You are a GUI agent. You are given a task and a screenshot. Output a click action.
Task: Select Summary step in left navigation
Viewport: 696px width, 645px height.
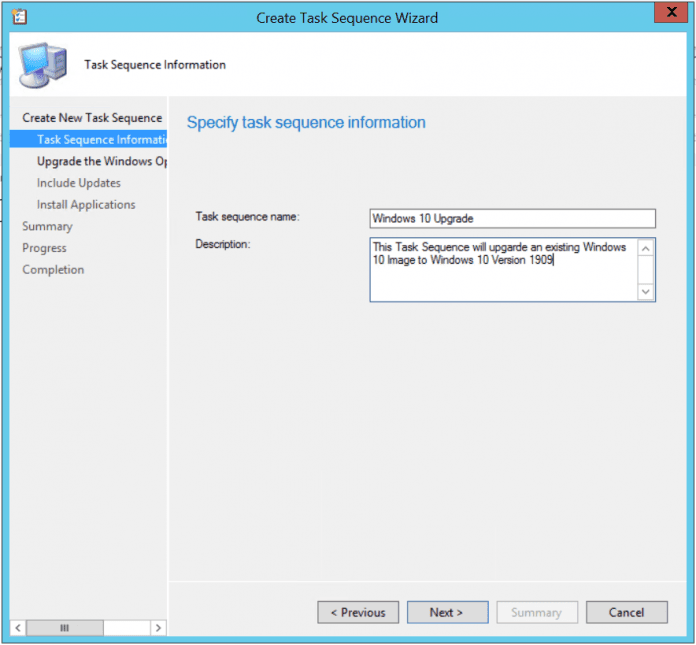click(x=47, y=226)
